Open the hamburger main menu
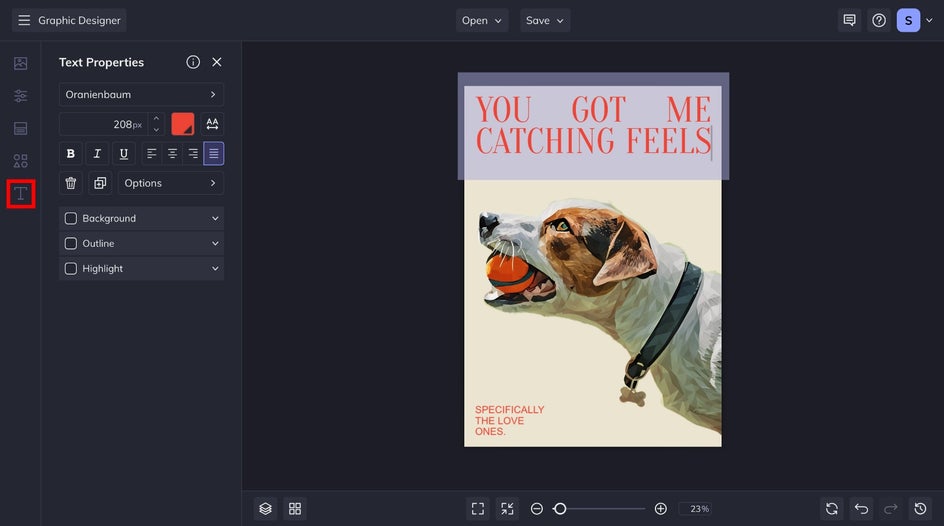This screenshot has height=526, width=944. 24,20
